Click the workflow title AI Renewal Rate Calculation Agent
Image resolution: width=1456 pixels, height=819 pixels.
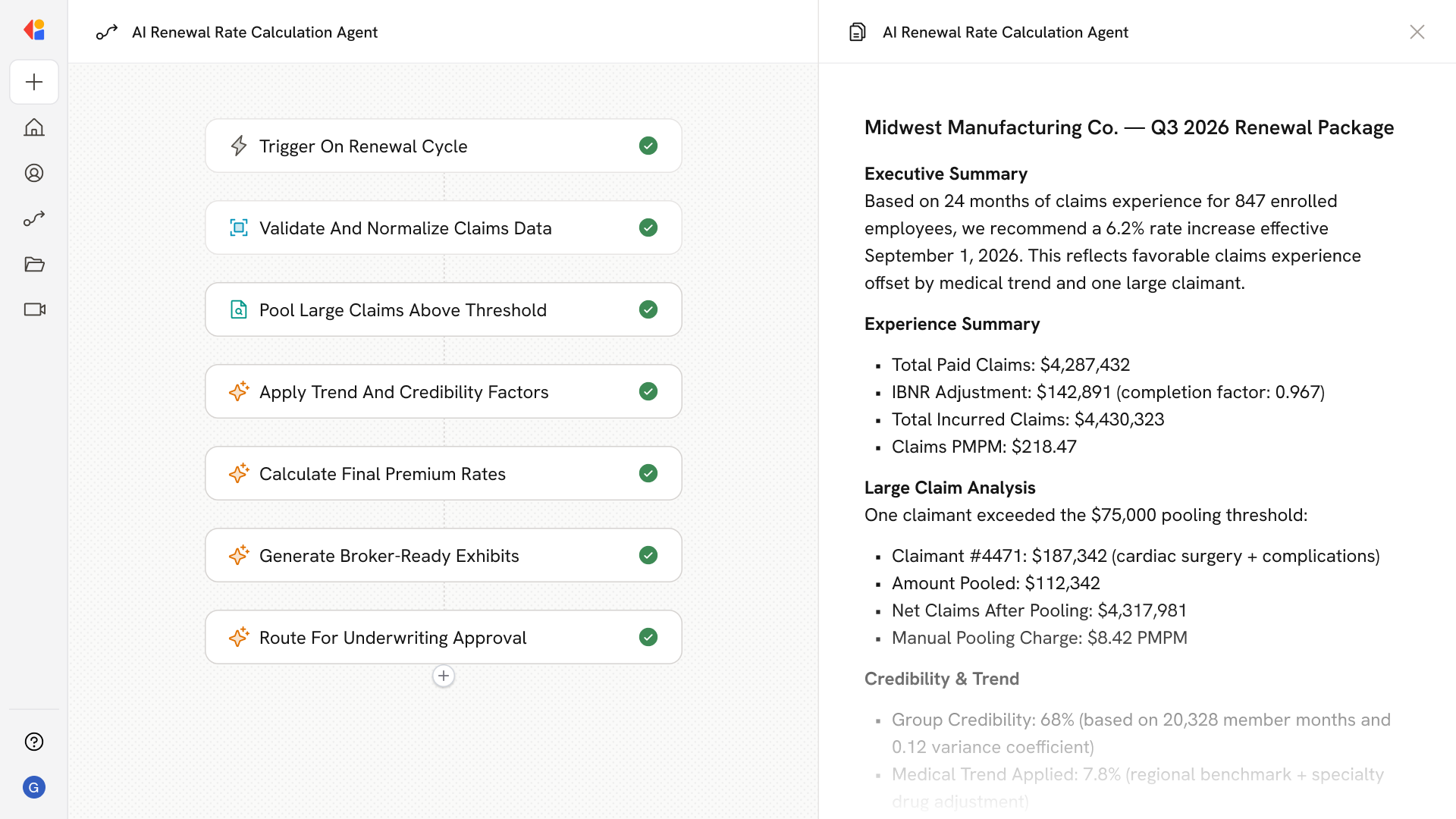(254, 33)
